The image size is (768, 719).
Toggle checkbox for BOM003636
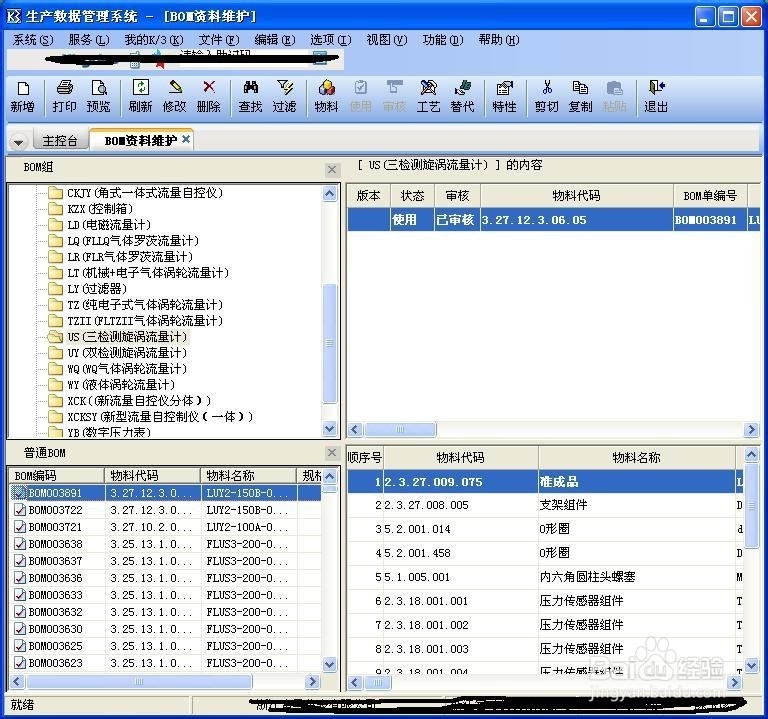tap(20, 578)
